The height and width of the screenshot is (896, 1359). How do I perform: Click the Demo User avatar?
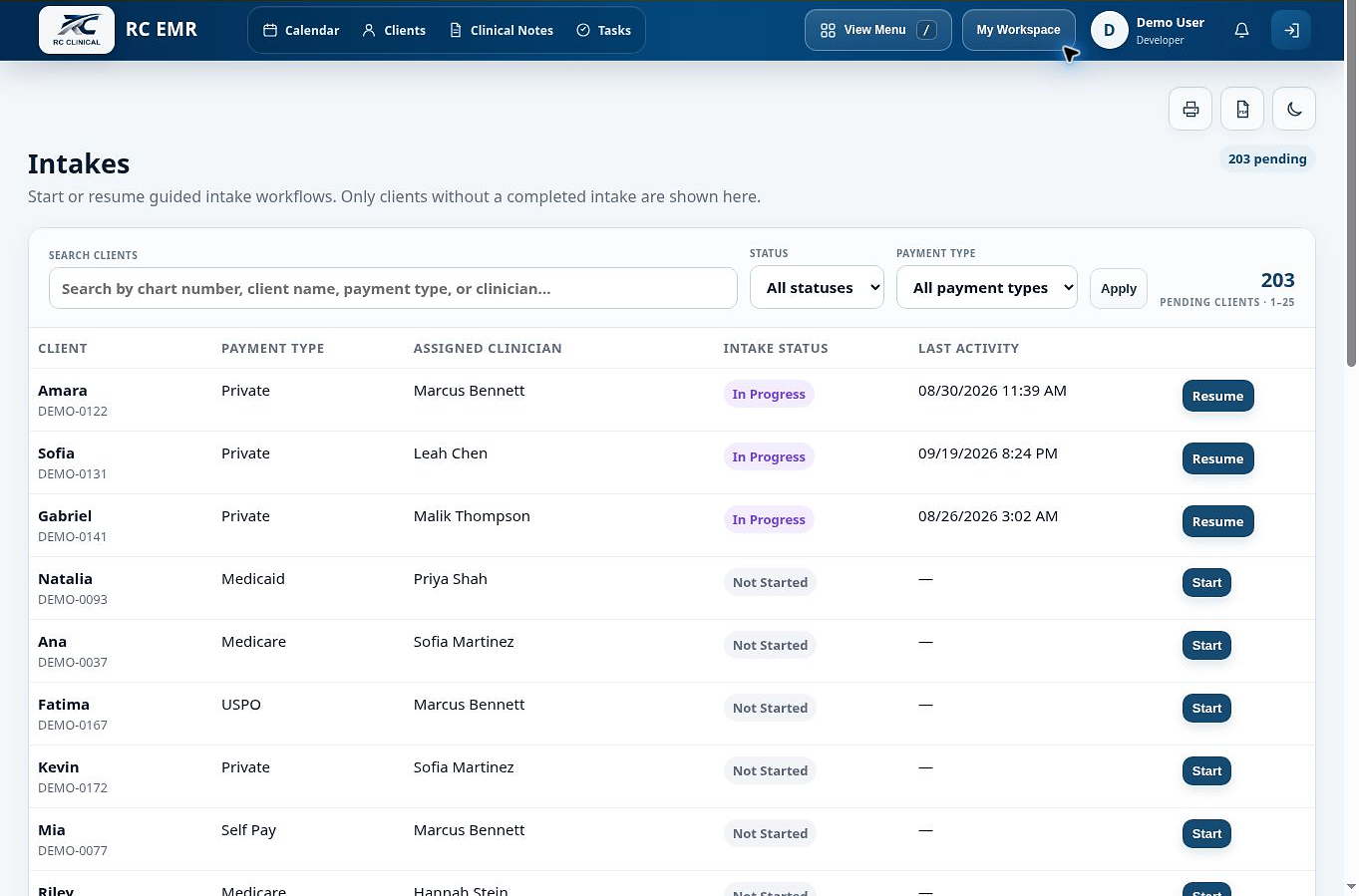[1109, 30]
